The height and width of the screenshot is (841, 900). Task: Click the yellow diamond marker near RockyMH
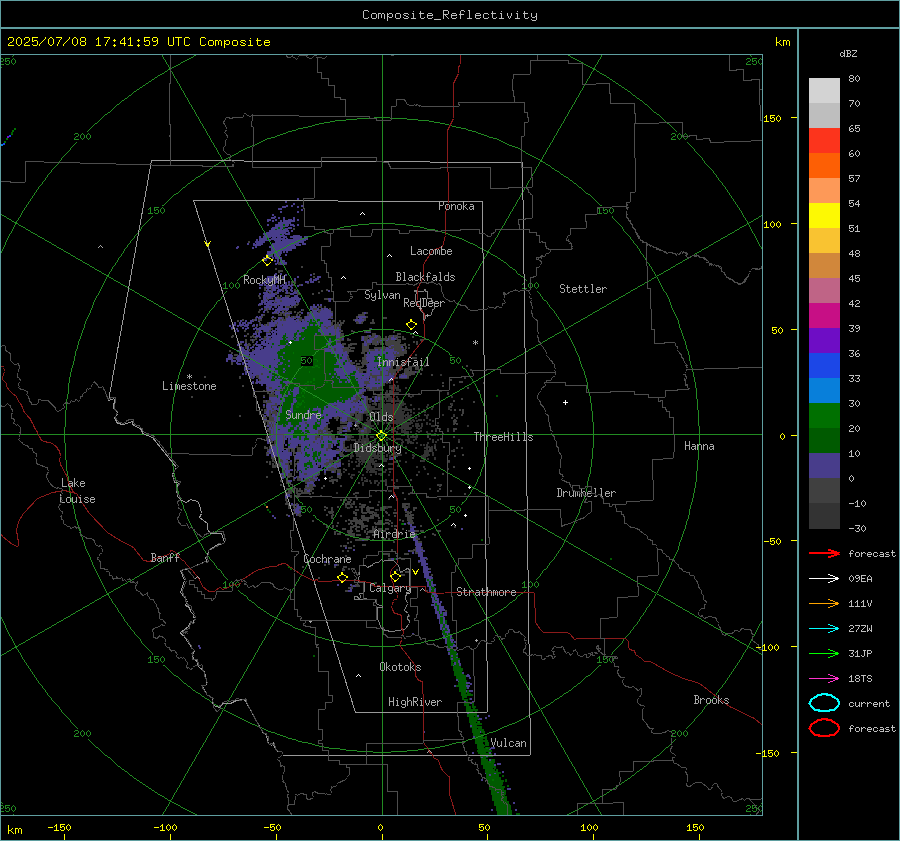267,261
